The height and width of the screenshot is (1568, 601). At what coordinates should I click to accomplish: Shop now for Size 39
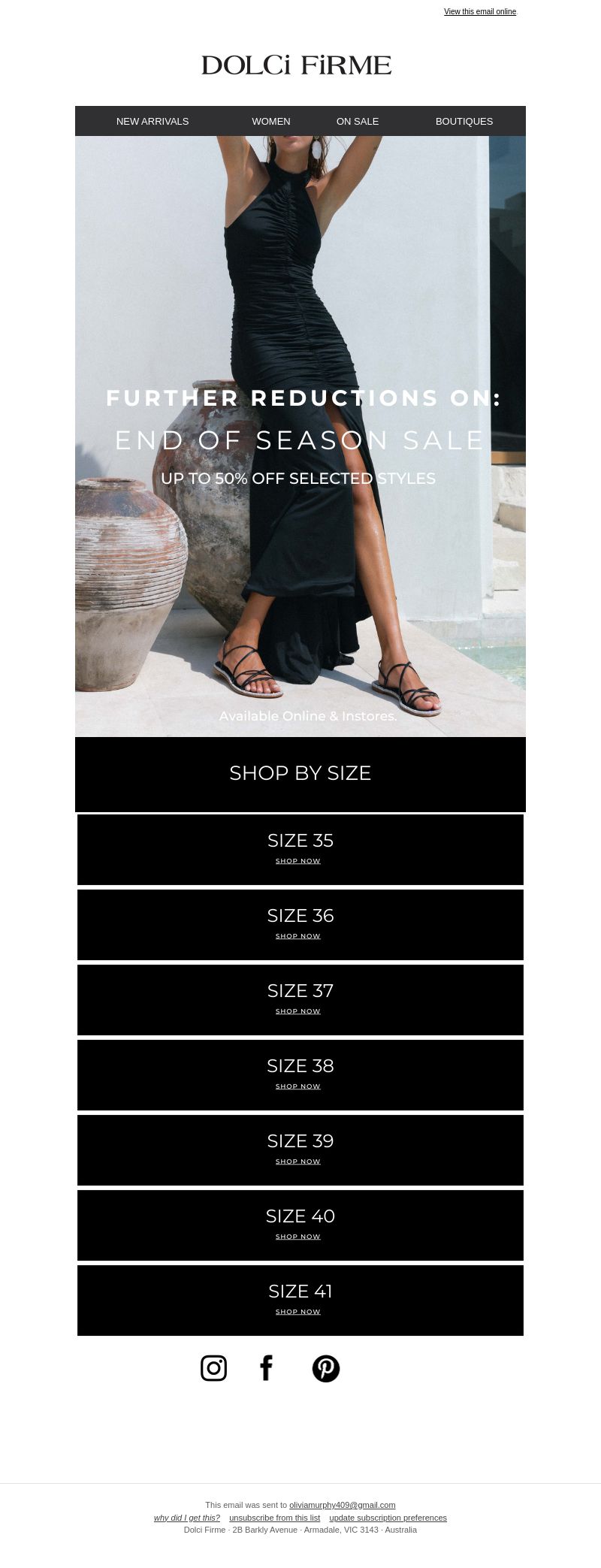pos(300,1150)
